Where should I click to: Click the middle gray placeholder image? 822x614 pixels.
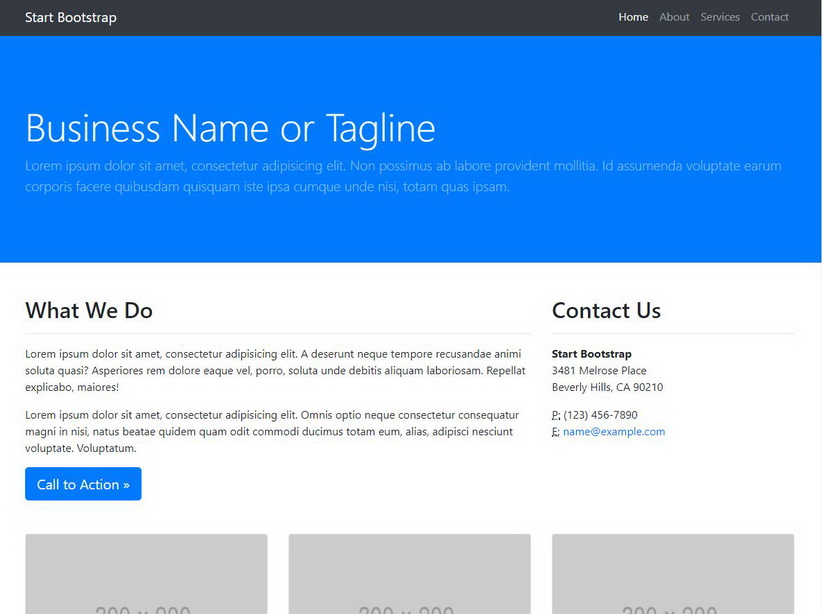pyautogui.click(x=409, y=574)
